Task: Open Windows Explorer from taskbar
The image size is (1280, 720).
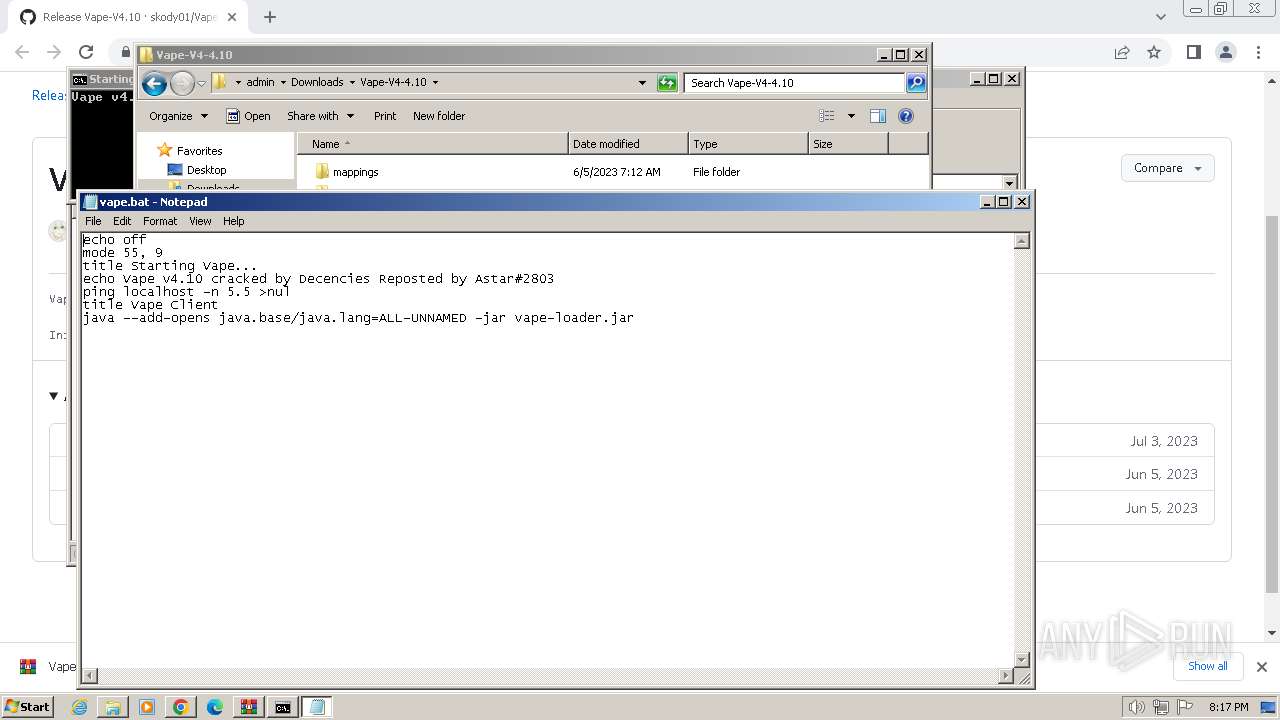Action: point(113,707)
